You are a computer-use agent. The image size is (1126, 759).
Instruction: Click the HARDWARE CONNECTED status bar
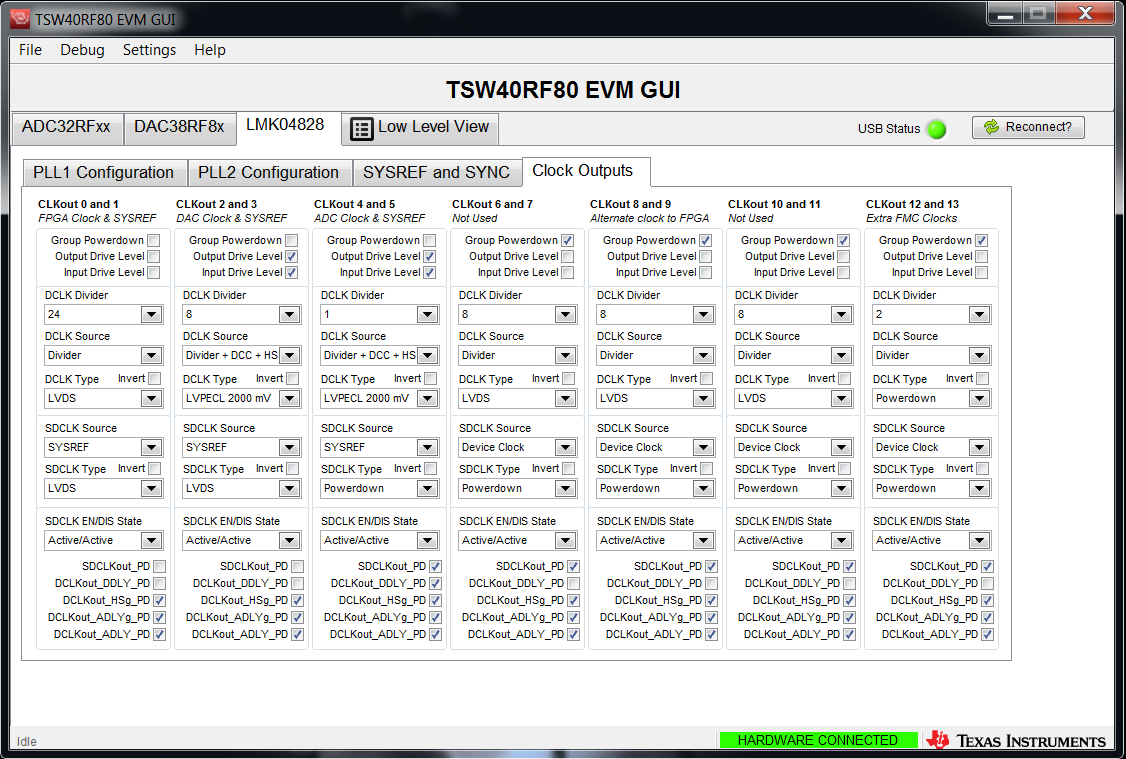pyautogui.click(x=818, y=740)
